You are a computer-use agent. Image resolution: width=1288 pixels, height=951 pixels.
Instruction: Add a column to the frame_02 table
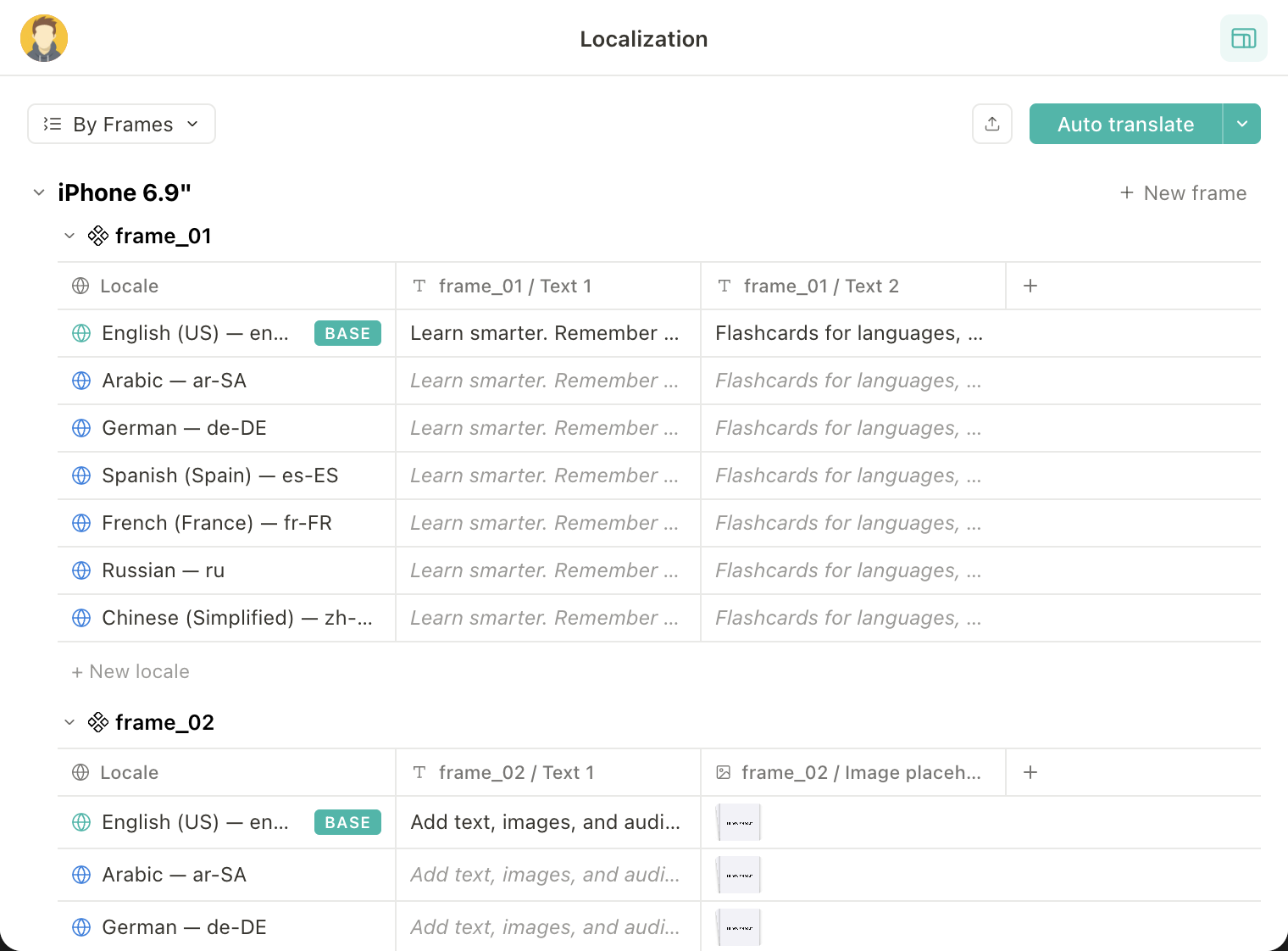(x=1030, y=772)
